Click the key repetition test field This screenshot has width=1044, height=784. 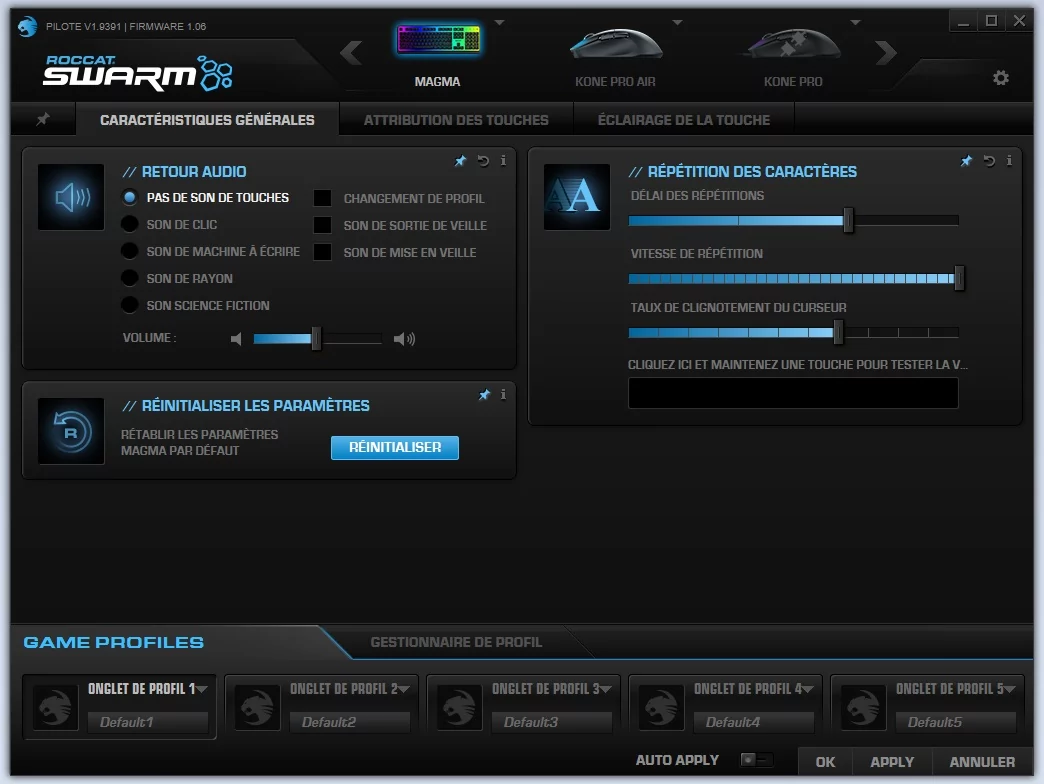click(793, 393)
